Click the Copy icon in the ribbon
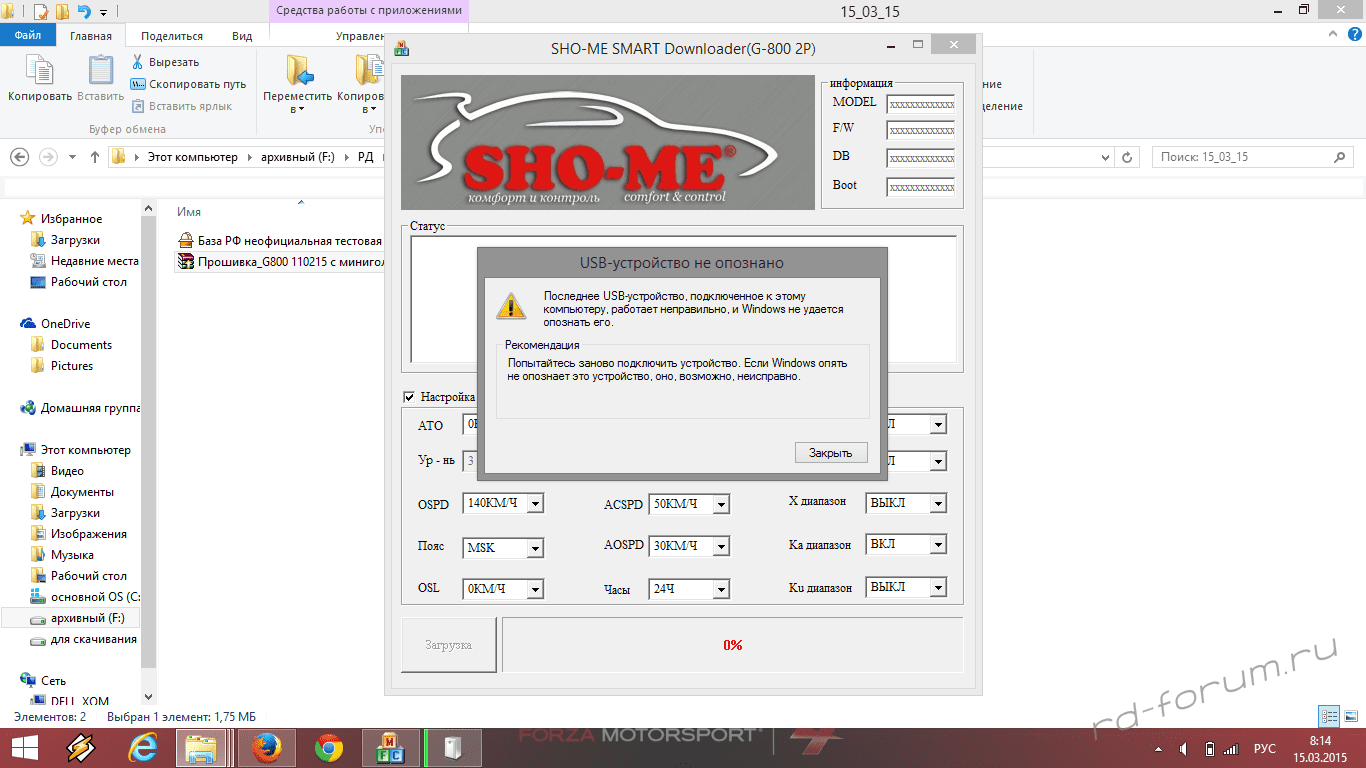 (x=39, y=71)
